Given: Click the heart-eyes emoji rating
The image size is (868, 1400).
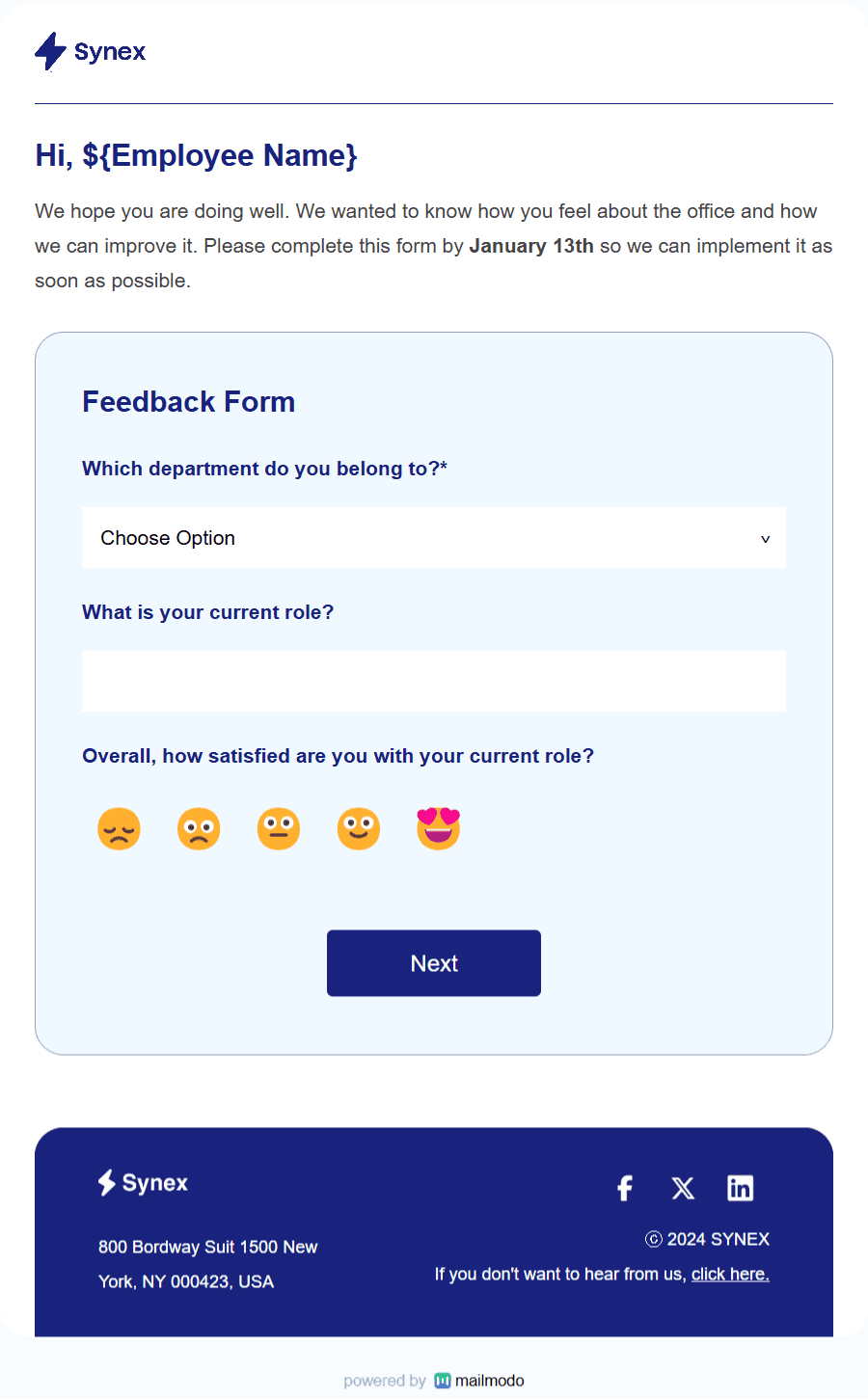Looking at the screenshot, I should click(x=439, y=828).
